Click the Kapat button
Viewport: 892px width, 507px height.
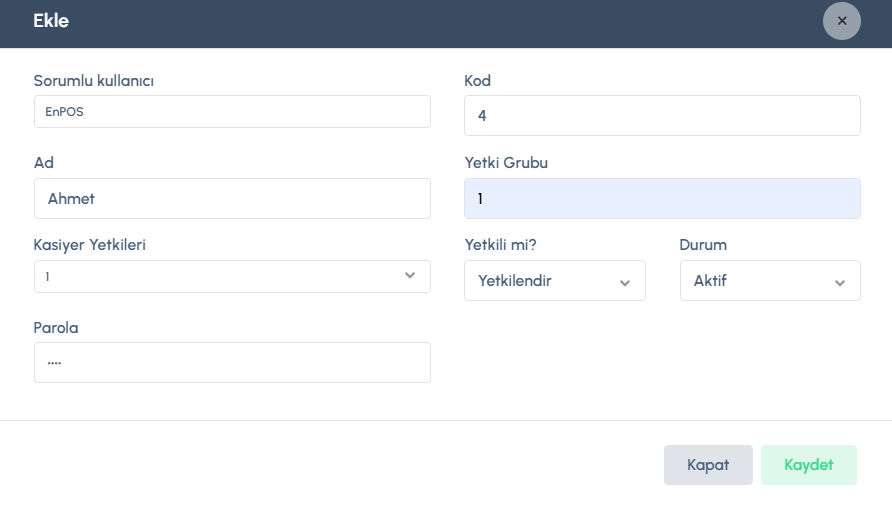coord(708,465)
